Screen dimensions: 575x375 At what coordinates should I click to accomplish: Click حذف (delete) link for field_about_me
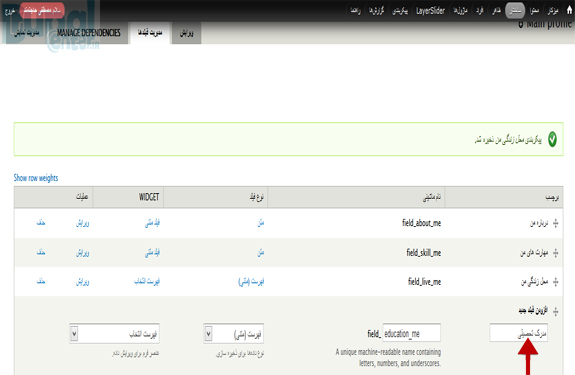click(x=41, y=223)
